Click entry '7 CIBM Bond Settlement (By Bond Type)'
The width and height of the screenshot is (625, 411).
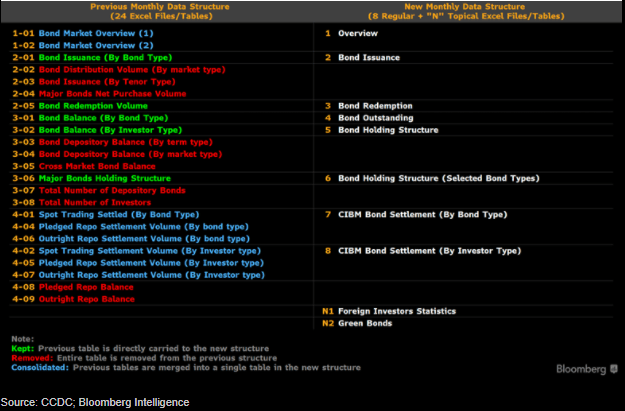(x=416, y=214)
